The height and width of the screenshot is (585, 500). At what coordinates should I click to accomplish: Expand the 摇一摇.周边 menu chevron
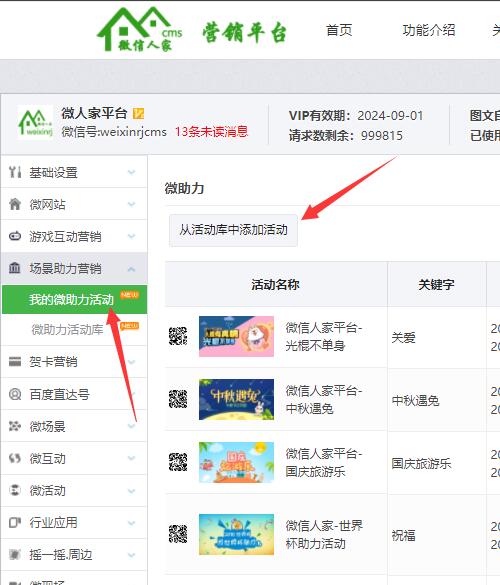coord(131,555)
